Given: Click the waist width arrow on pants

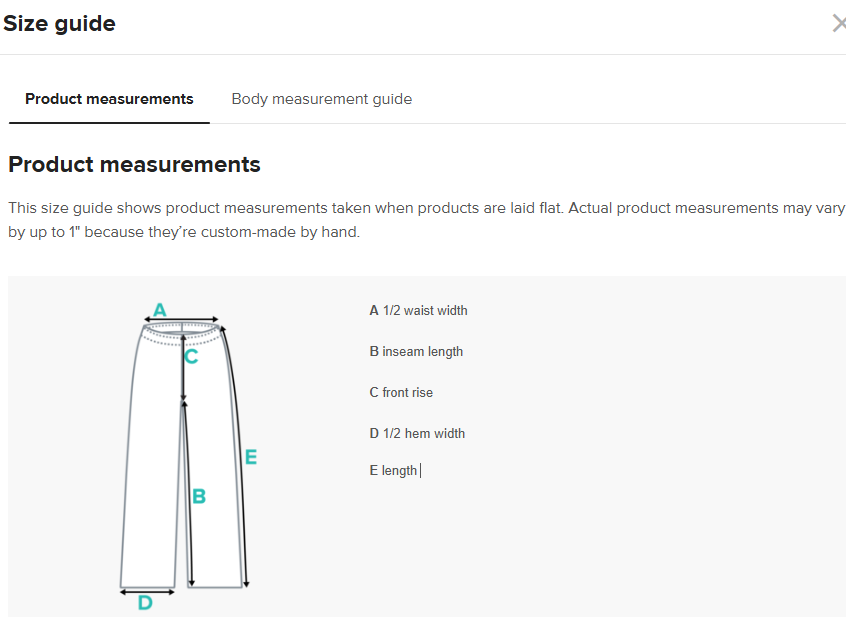Looking at the screenshot, I should [x=182, y=322].
